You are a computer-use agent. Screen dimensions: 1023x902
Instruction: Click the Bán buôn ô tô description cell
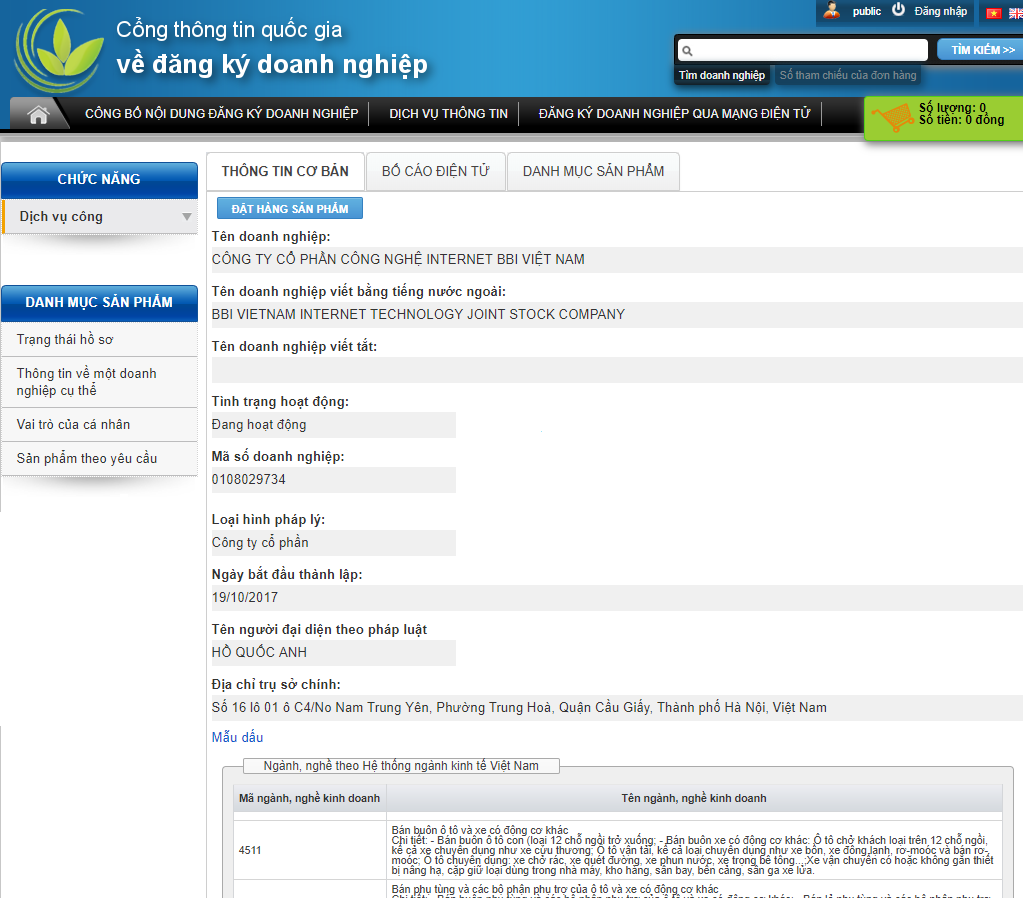point(694,850)
